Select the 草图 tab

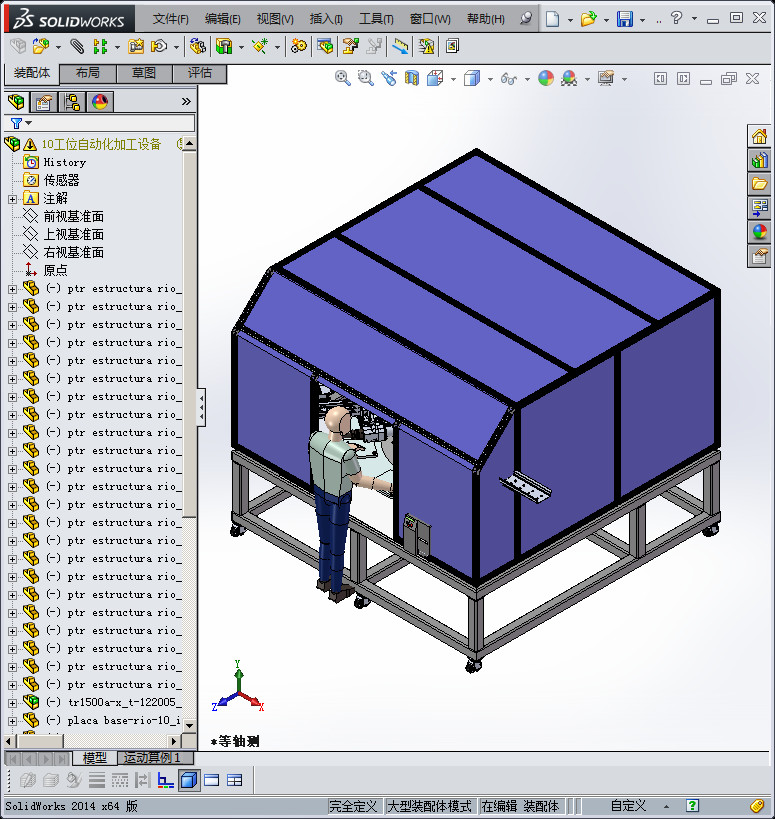tap(144, 73)
